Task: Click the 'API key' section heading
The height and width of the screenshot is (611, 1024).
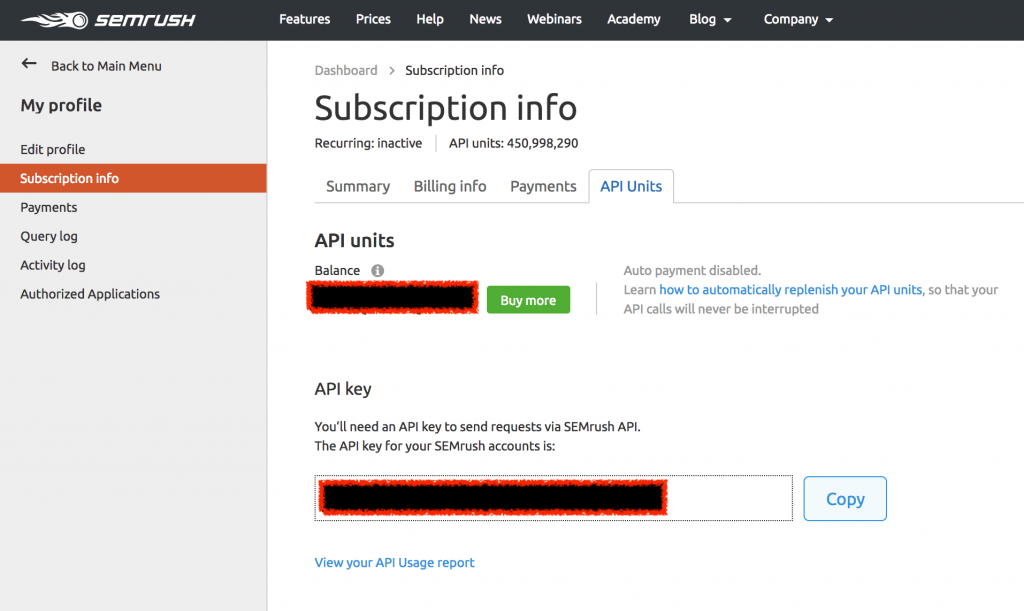Action: 343,389
